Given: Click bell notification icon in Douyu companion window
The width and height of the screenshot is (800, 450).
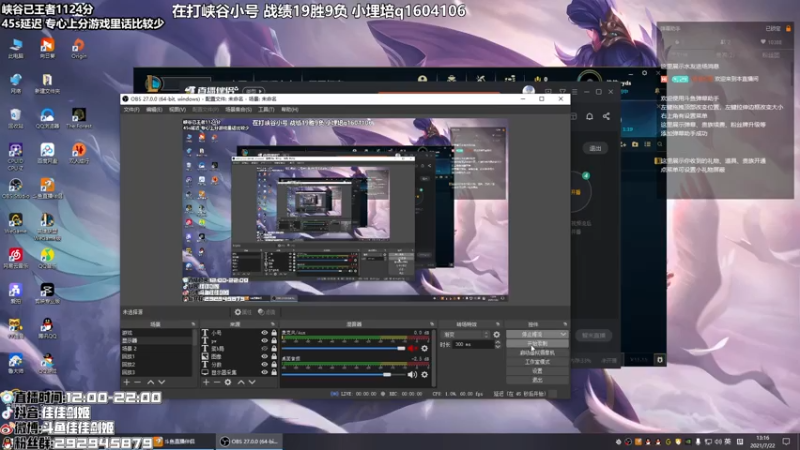Looking at the screenshot, I should [x=589, y=116].
